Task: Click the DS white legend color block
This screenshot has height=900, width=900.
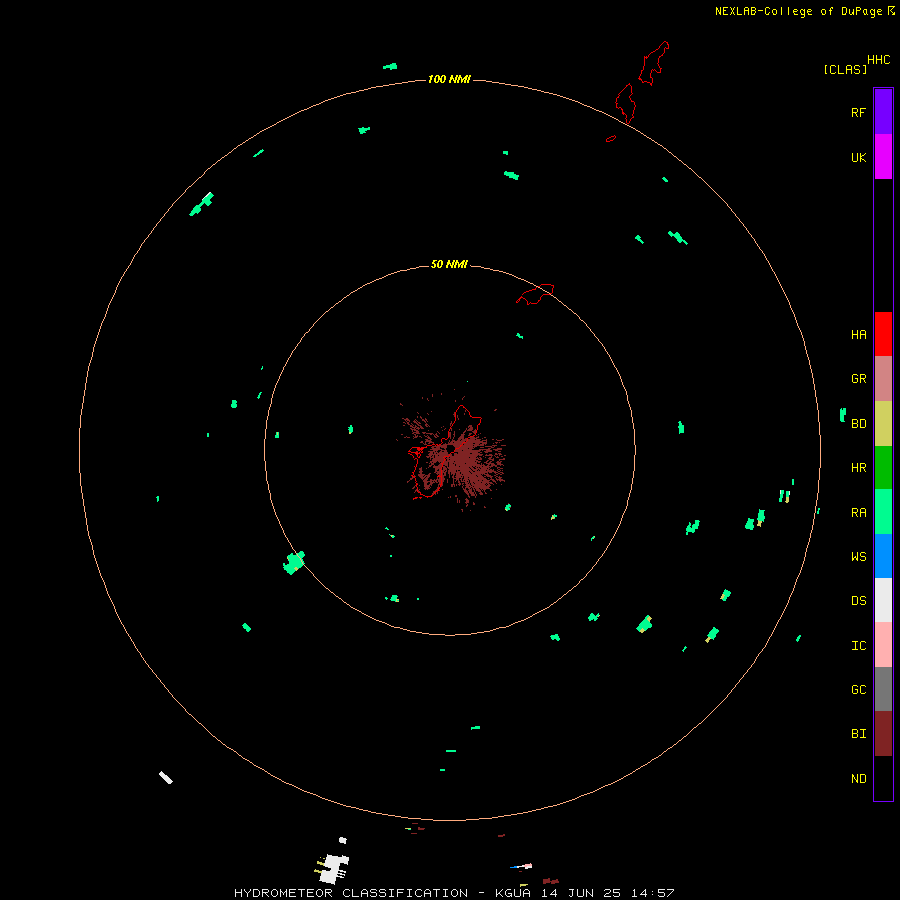Action: [x=883, y=600]
